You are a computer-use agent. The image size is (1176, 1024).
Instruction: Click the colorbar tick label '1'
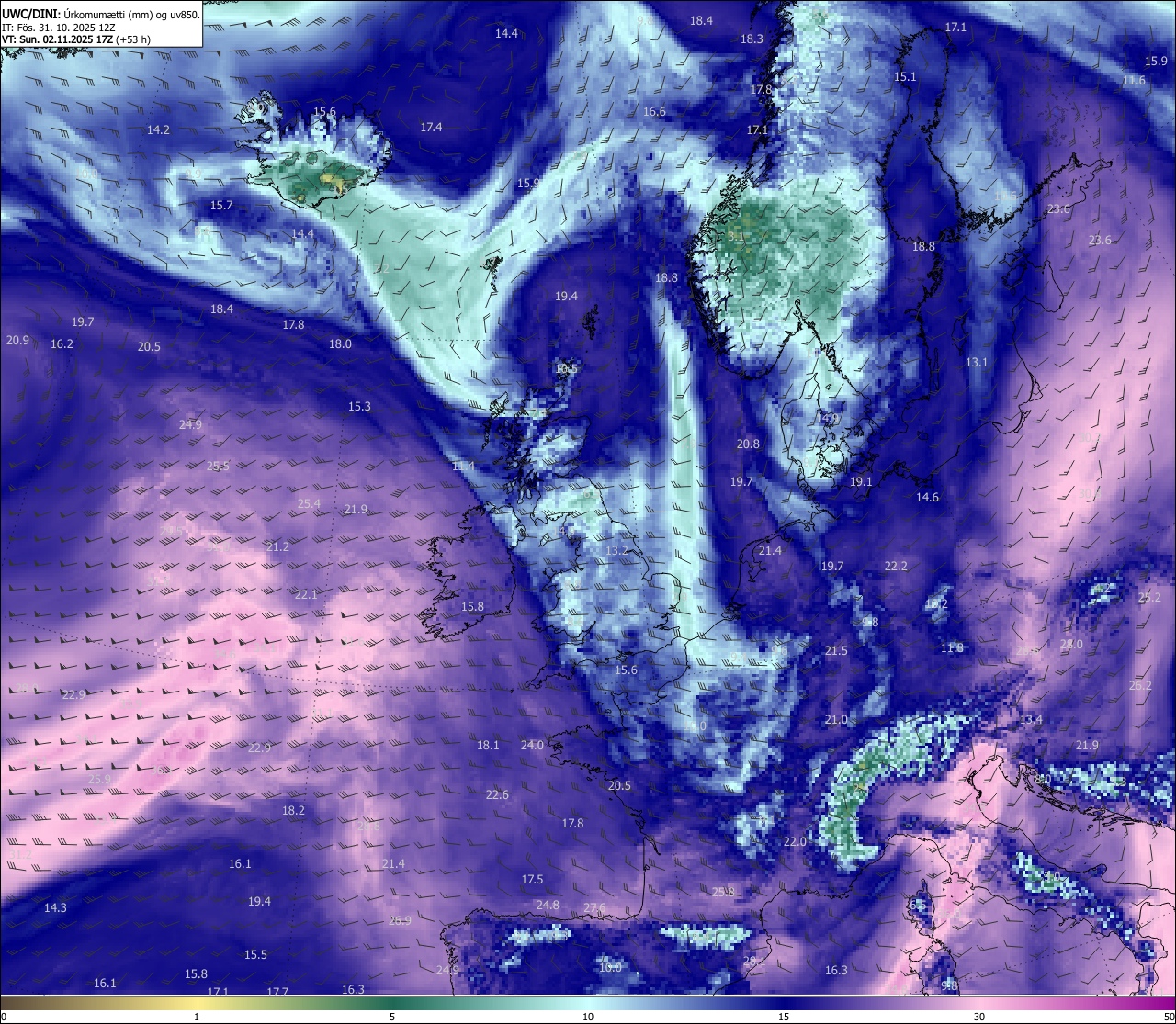(197, 1017)
